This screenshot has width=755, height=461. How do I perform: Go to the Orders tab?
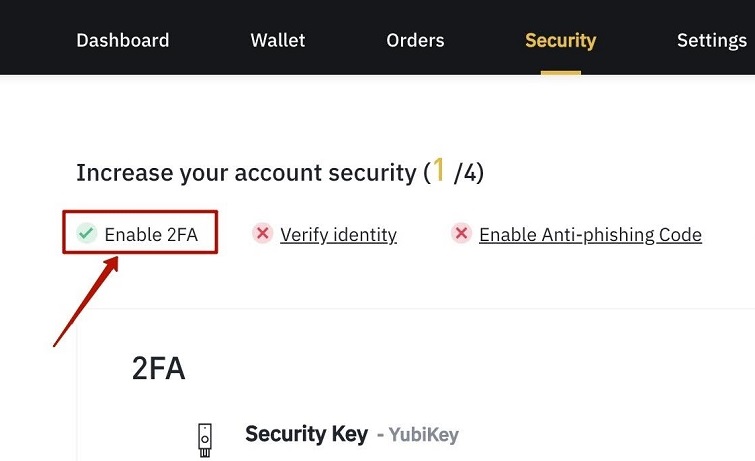(415, 41)
